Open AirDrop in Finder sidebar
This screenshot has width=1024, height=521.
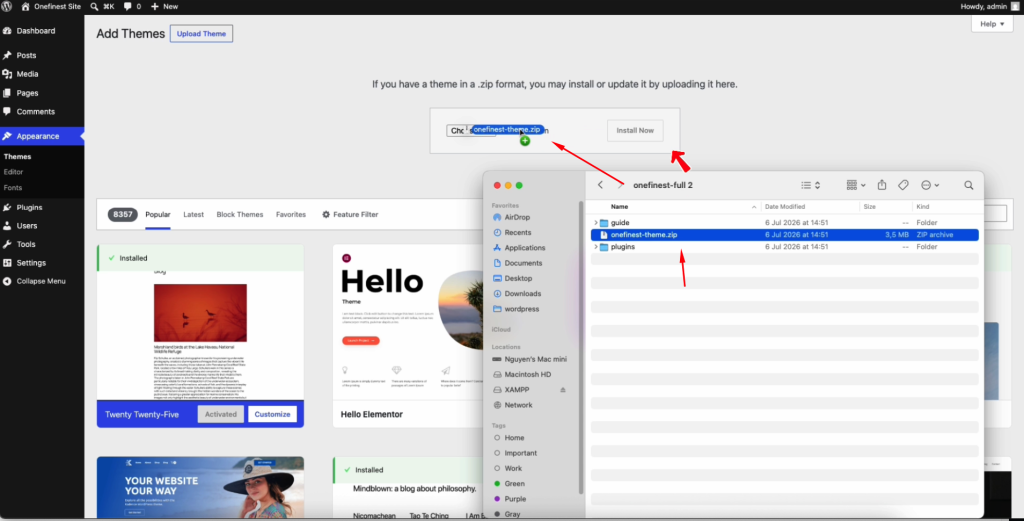click(x=511, y=217)
